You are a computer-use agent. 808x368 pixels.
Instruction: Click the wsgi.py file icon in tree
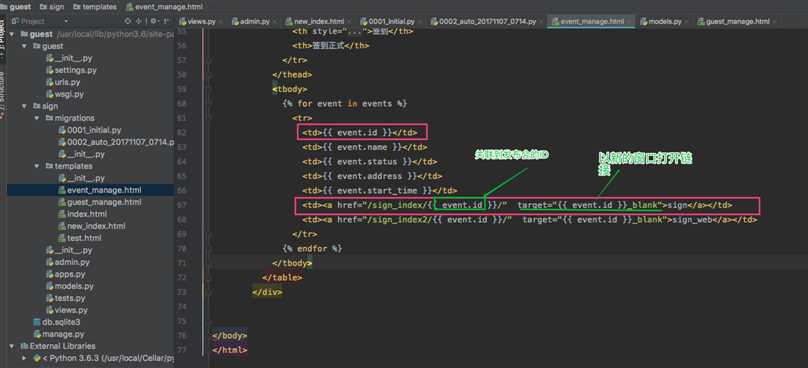click(49, 94)
